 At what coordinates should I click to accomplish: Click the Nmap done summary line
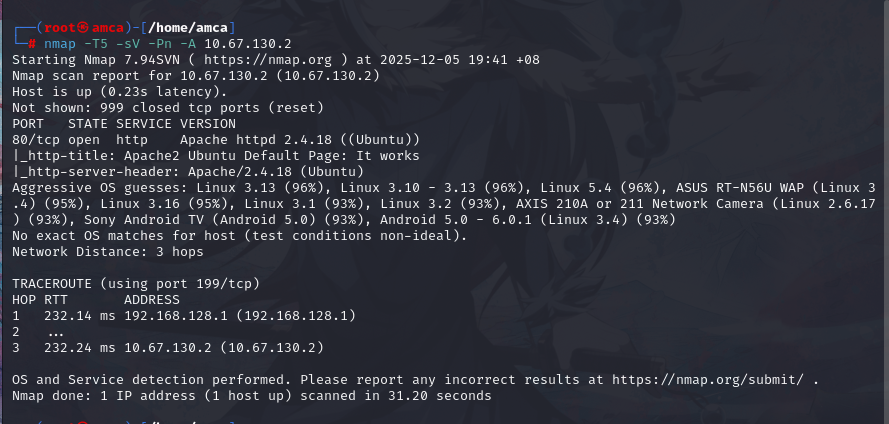[252, 396]
